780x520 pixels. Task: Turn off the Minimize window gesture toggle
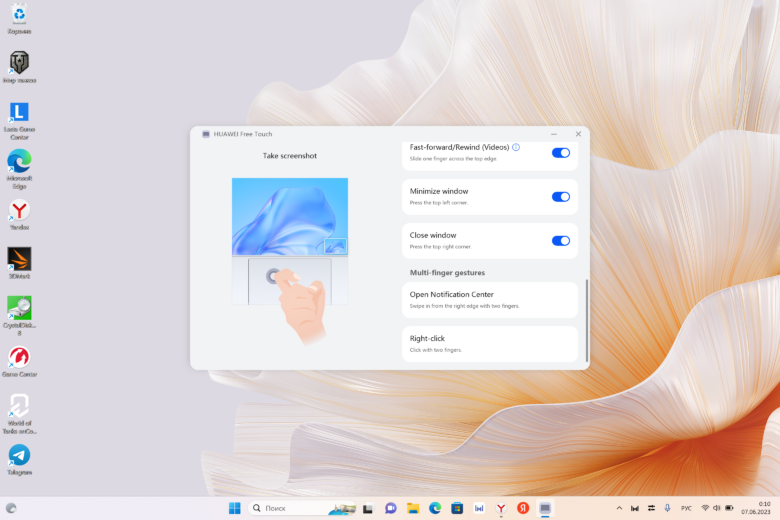click(561, 197)
